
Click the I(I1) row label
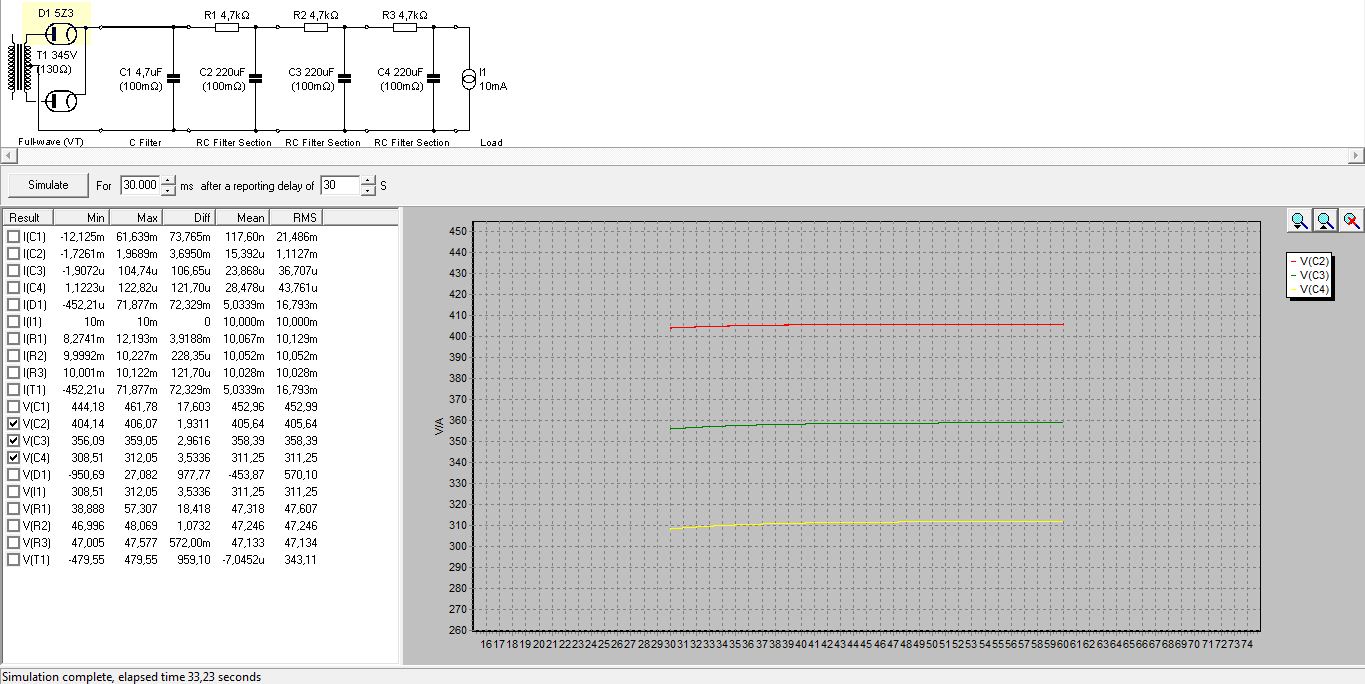(31, 321)
